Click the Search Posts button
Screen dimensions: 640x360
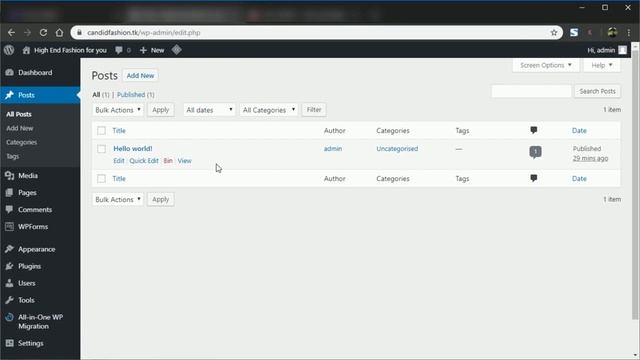click(x=597, y=91)
